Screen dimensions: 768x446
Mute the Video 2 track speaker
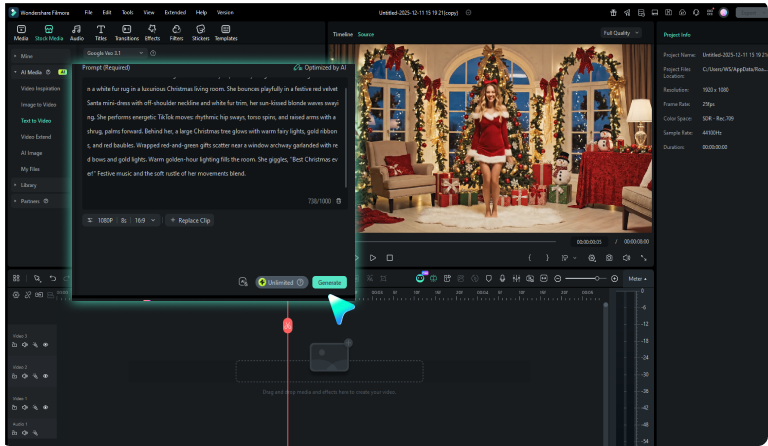(x=25, y=376)
